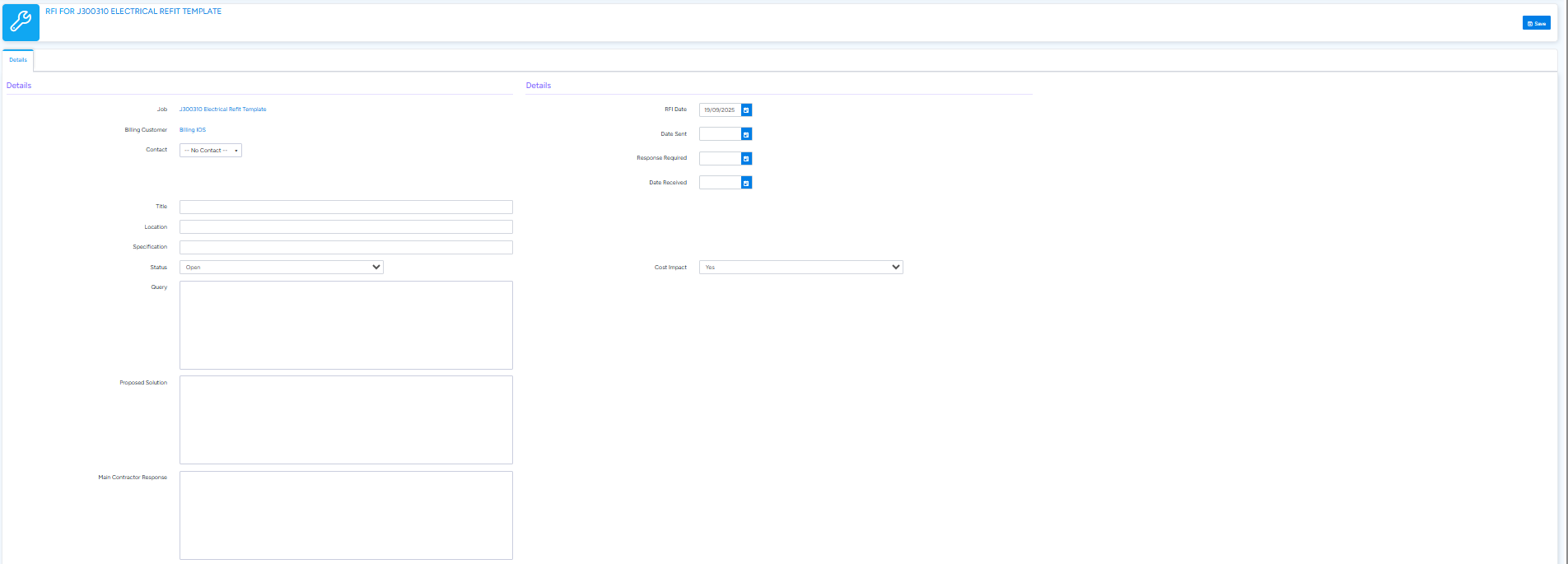
Task: Click into the Location text field
Action: 346,227
